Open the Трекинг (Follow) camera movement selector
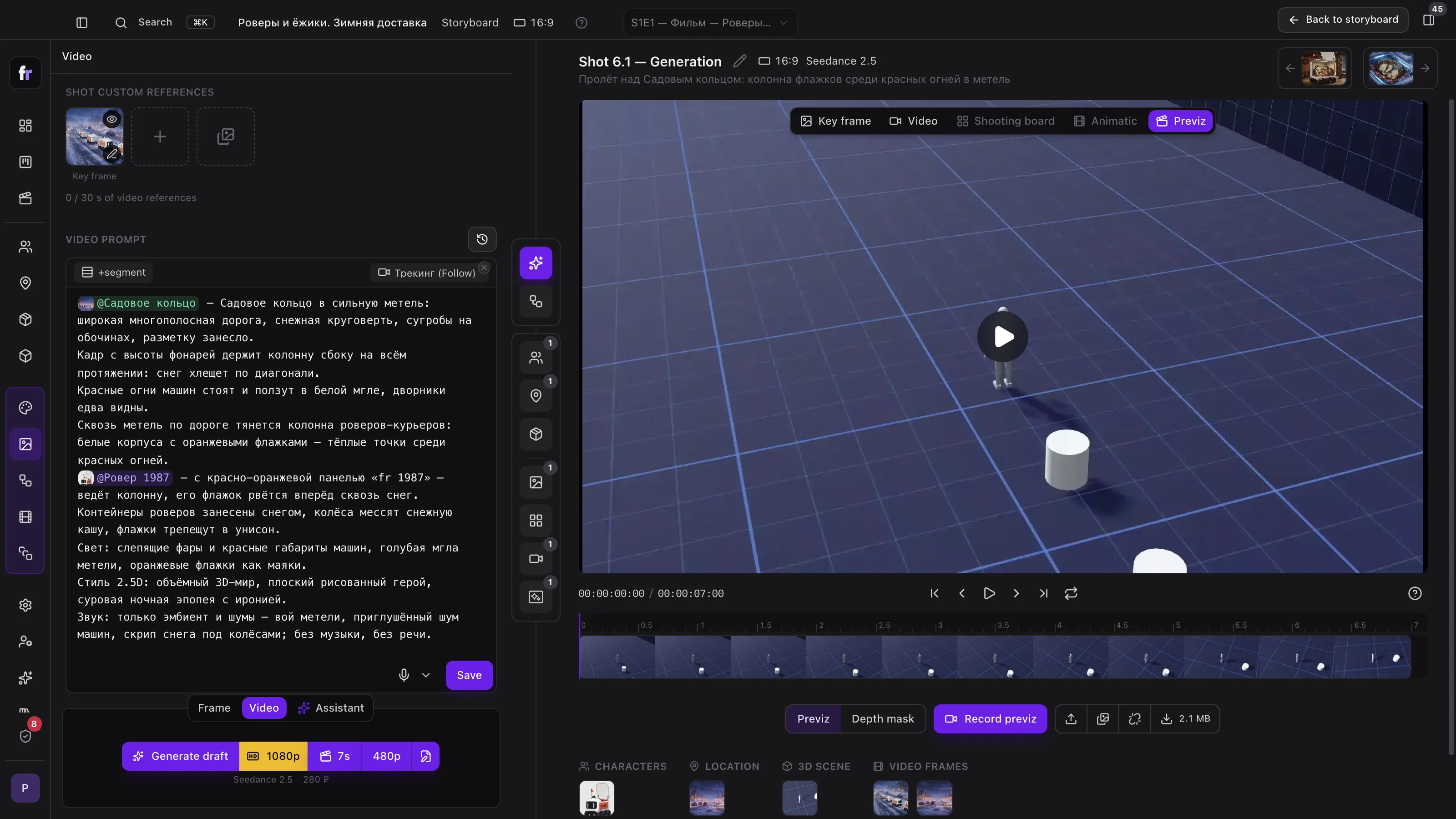1456x819 pixels. tap(427, 273)
